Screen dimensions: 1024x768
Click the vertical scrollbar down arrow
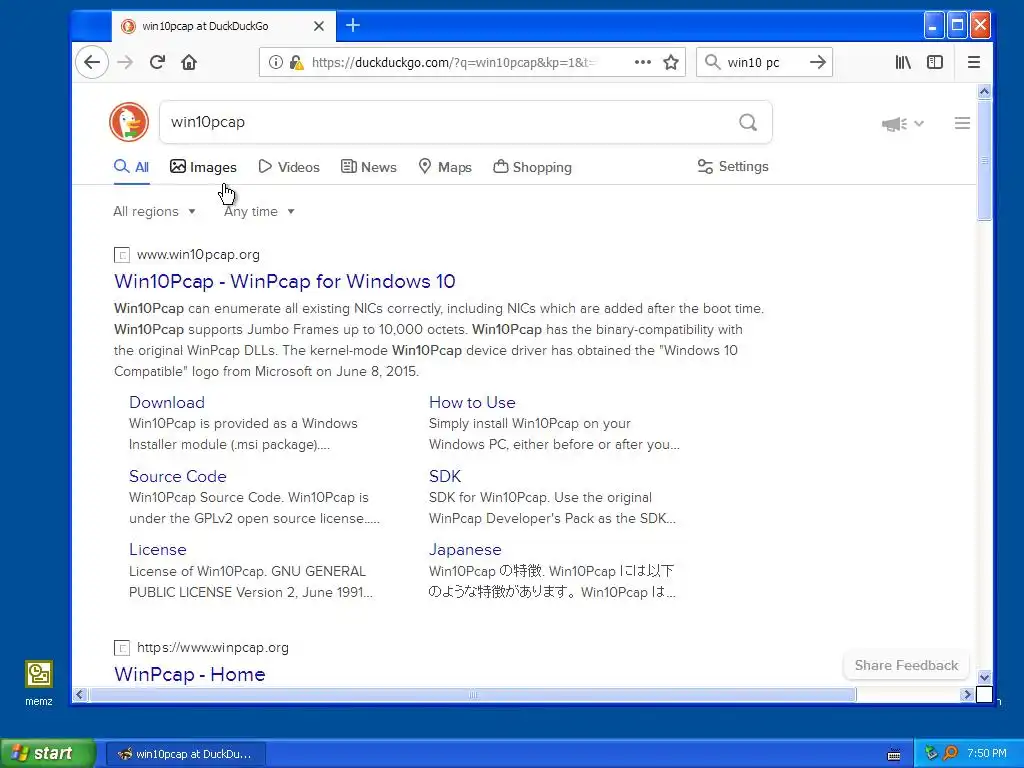[984, 677]
